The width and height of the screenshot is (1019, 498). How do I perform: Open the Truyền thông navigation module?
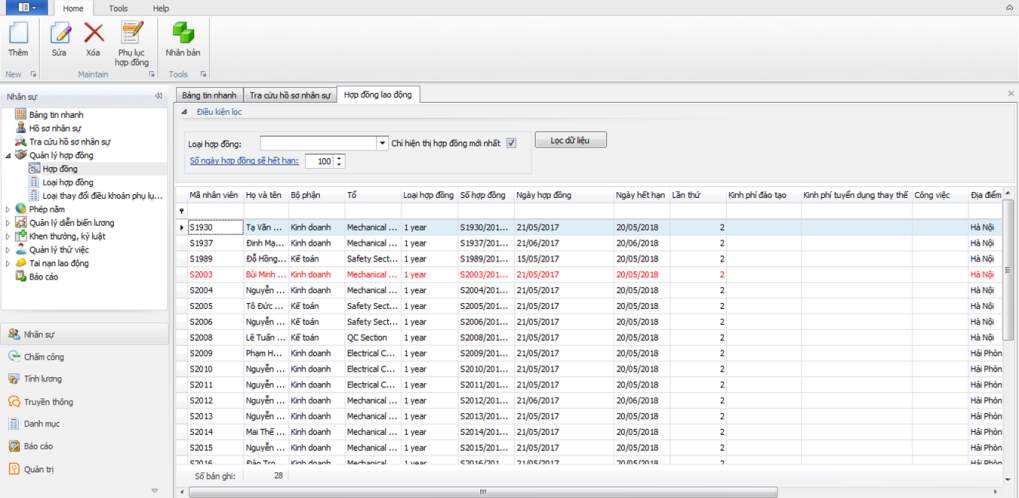point(84,401)
